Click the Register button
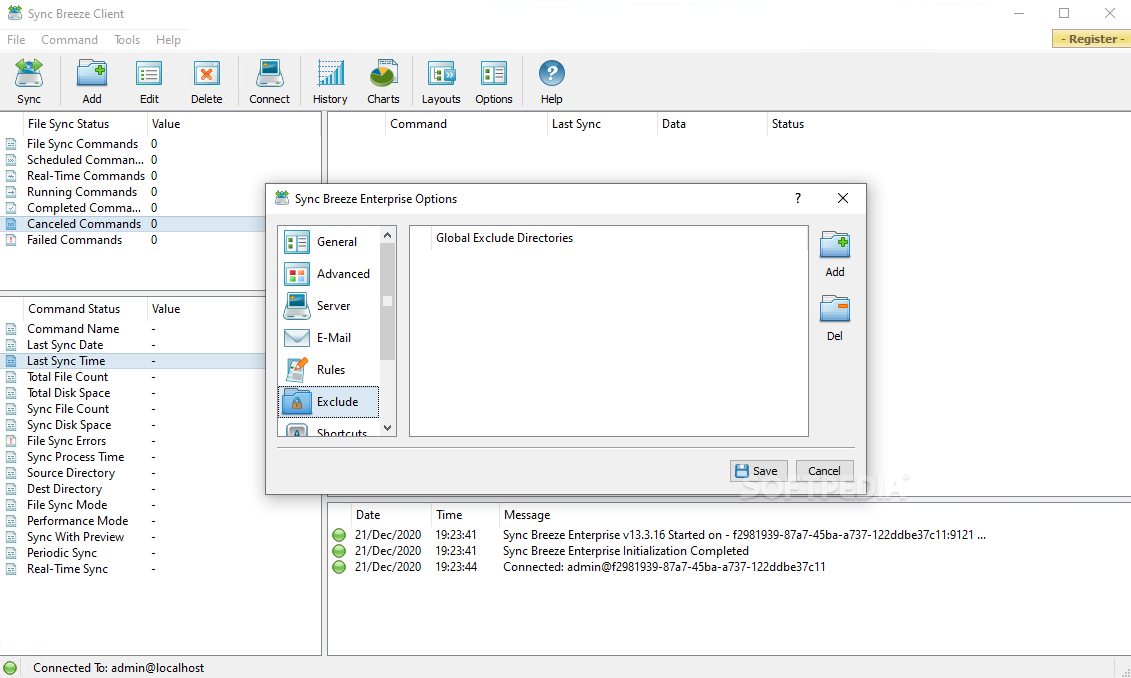Image resolution: width=1131 pixels, height=678 pixels. [x=1091, y=39]
